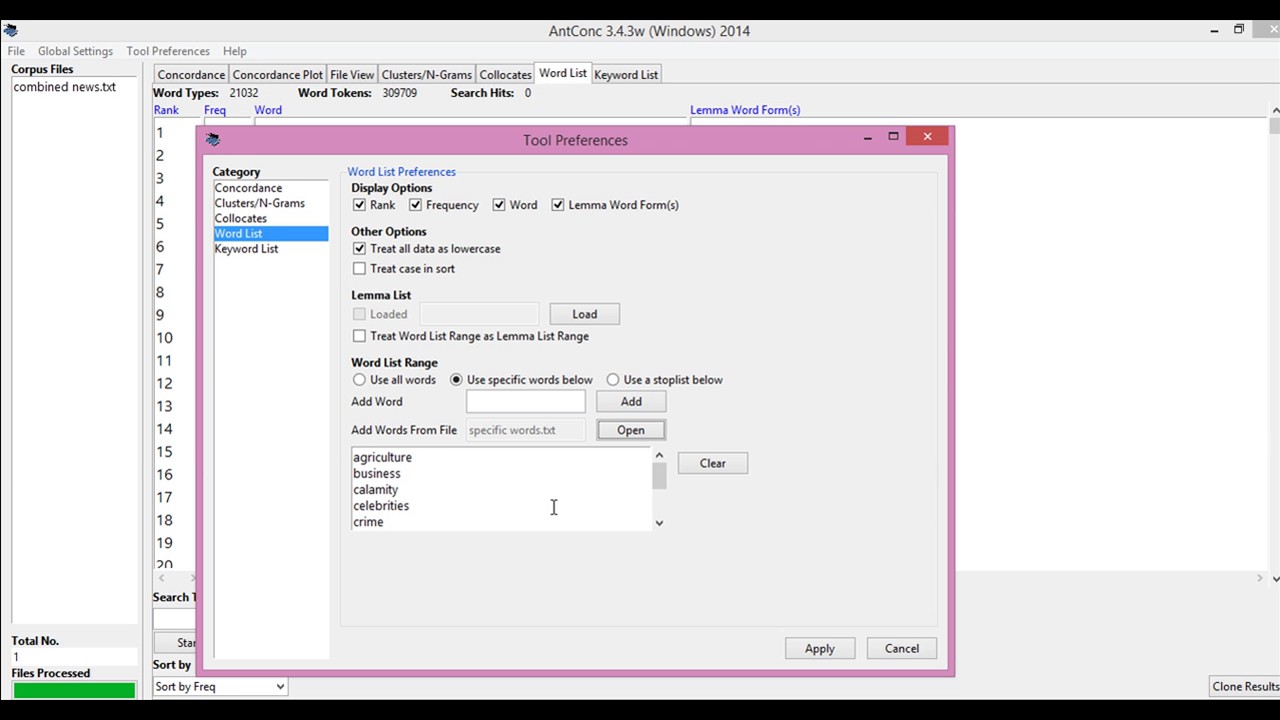Select Word List in the Category list
The height and width of the screenshot is (720, 1280).
click(270, 233)
